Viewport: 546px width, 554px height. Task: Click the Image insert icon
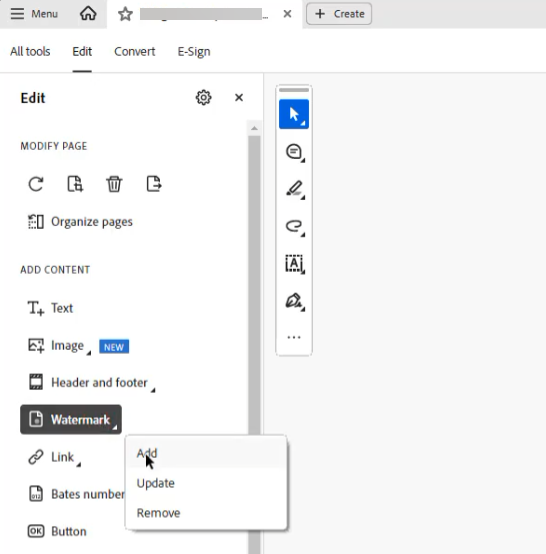36,345
